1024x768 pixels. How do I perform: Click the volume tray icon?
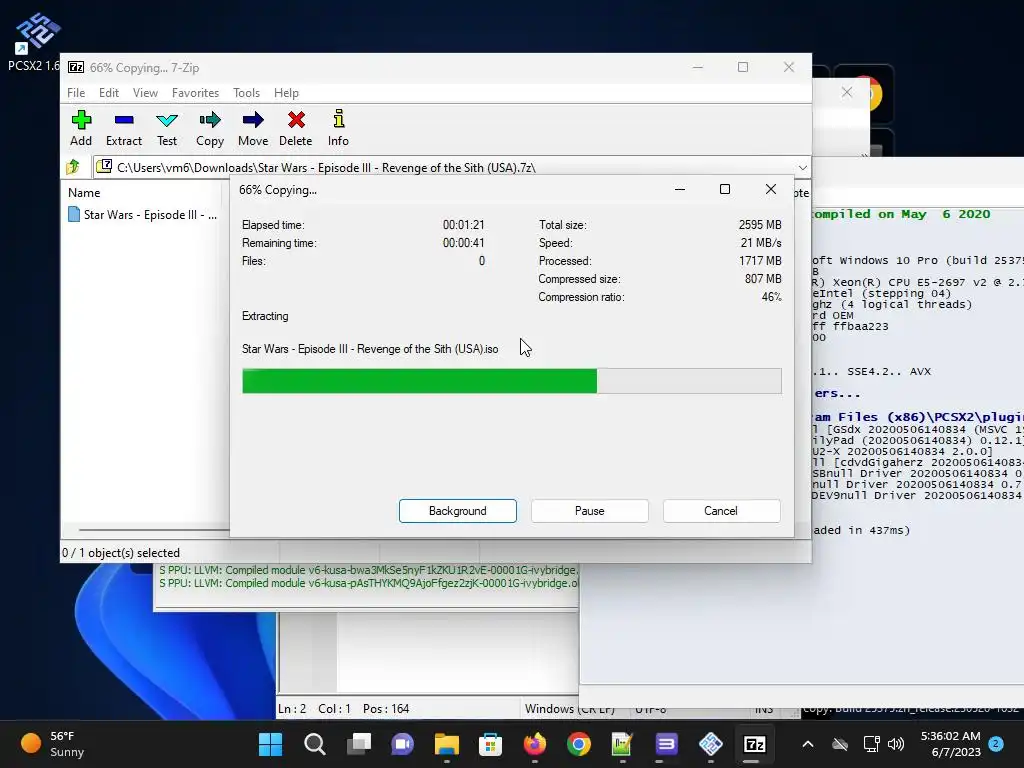(x=896, y=744)
